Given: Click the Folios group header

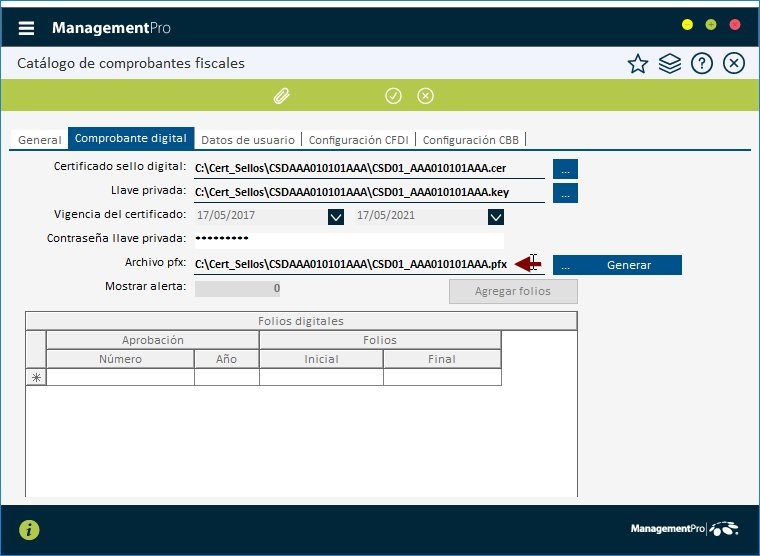Looking at the screenshot, I should tap(380, 340).
